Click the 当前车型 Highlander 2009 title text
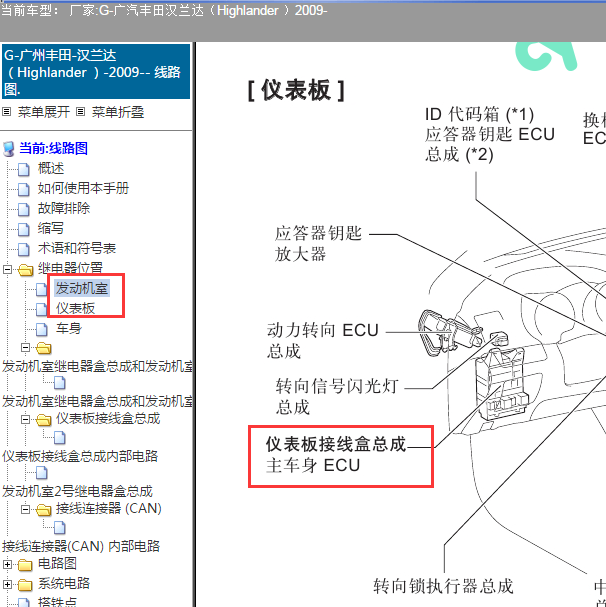The width and height of the screenshot is (606, 607). pyautogui.click(x=164, y=10)
